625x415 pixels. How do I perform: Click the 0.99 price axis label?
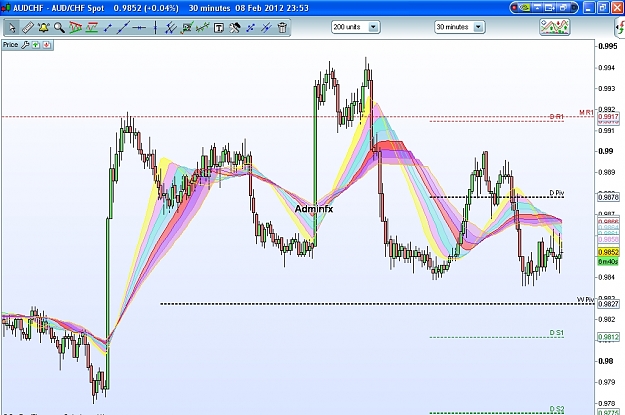[606, 151]
